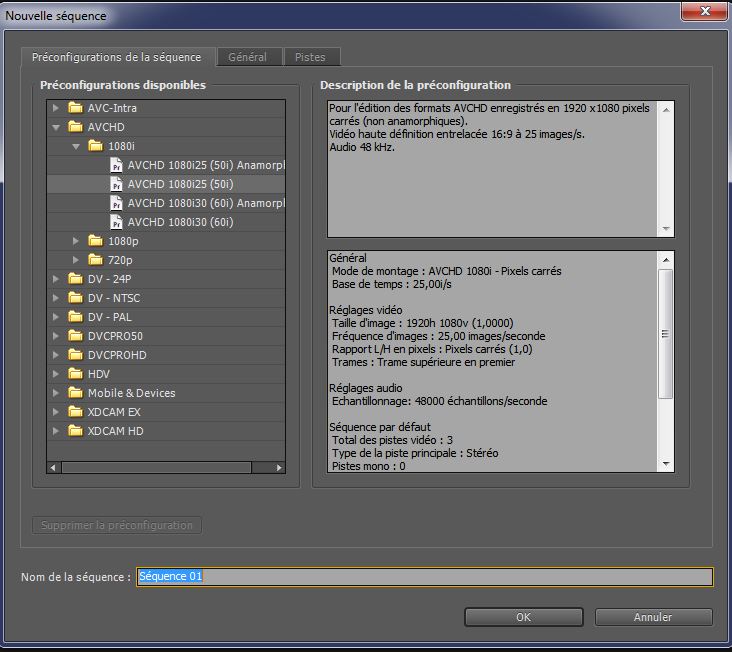The image size is (732, 652).
Task: Switch to the Pistes tab
Action: 310,57
